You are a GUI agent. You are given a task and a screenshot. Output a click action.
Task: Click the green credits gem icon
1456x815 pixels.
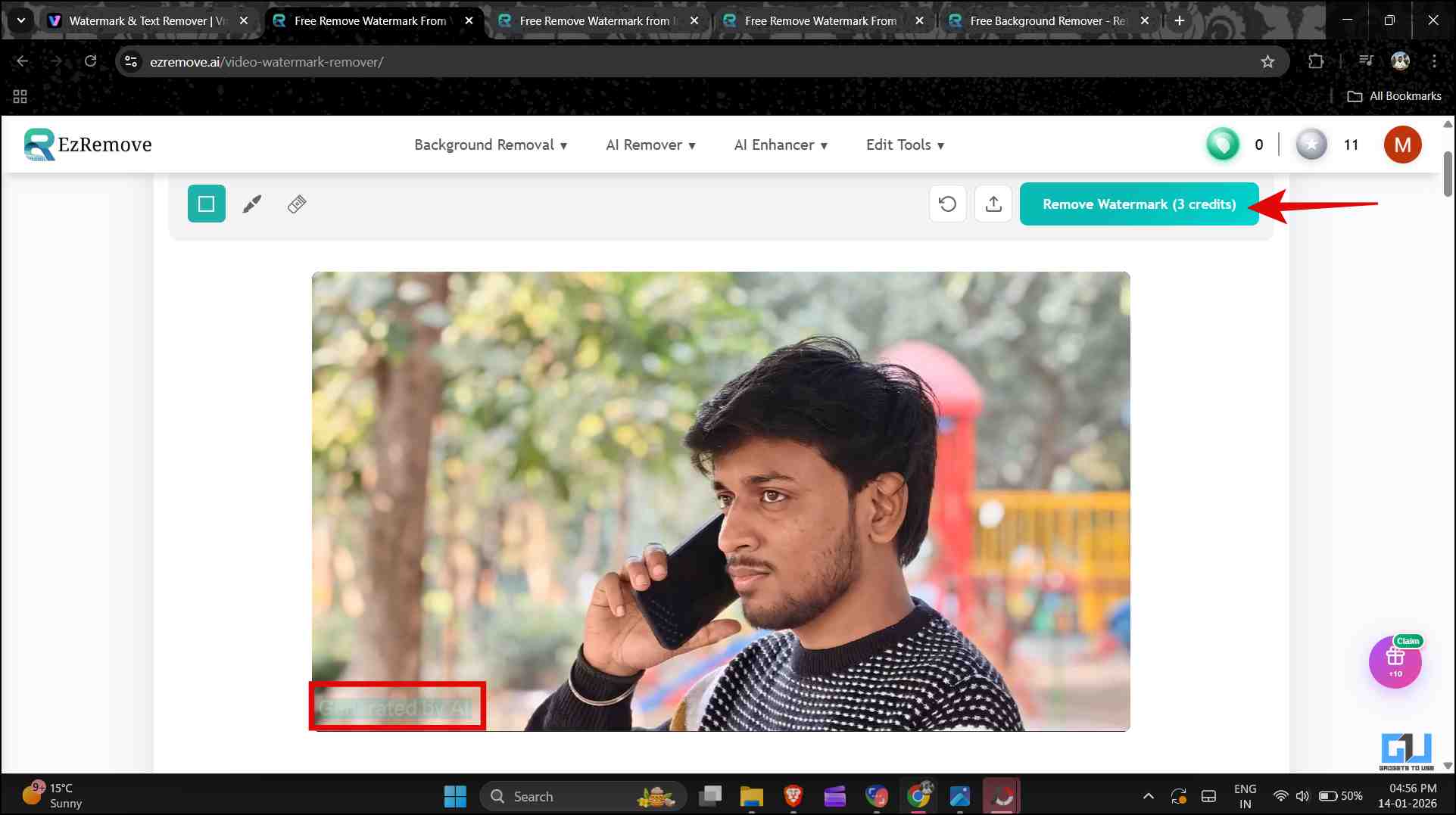pyautogui.click(x=1222, y=145)
